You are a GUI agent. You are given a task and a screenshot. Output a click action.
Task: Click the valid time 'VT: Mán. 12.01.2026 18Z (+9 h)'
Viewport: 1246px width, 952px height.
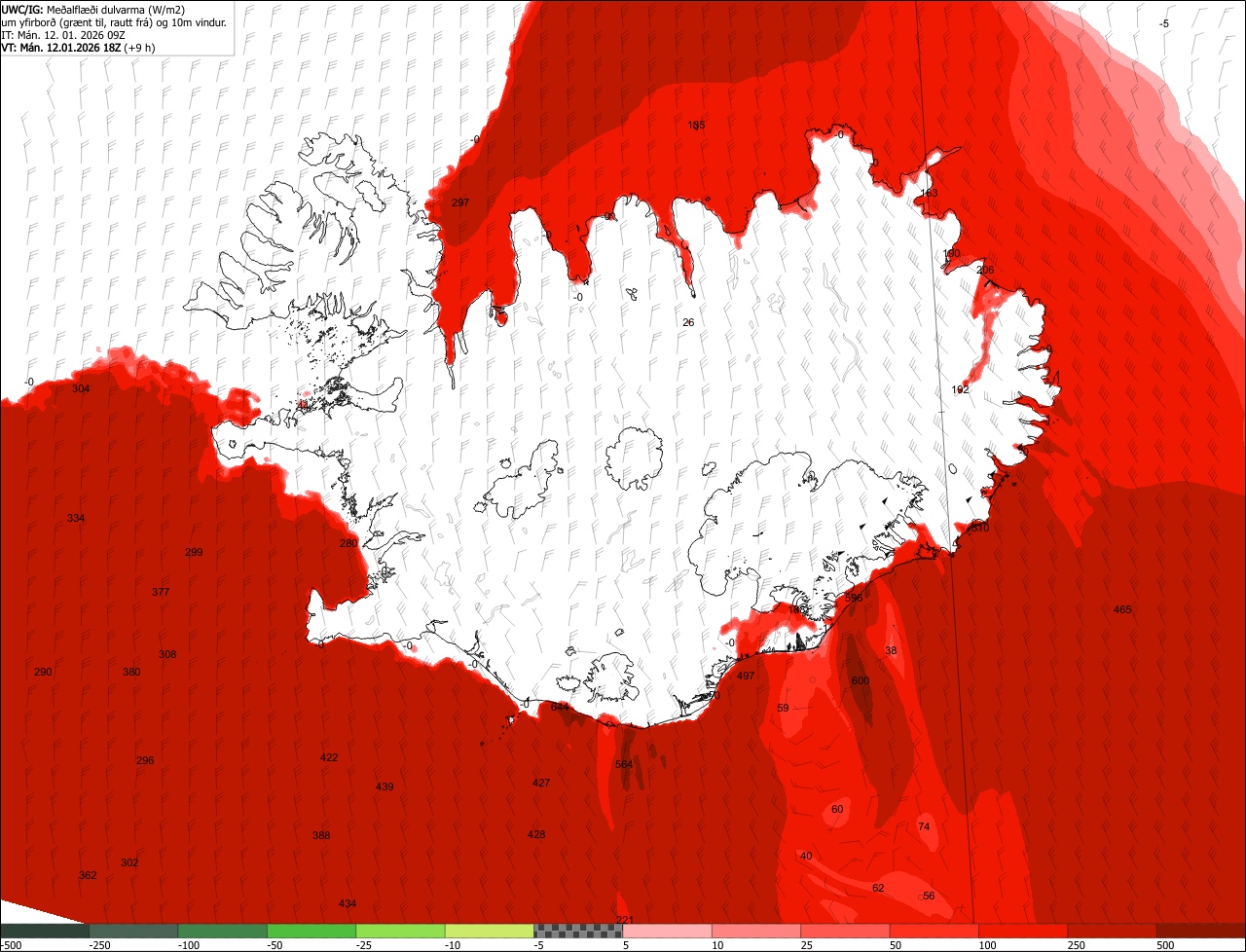pyautogui.click(x=79, y=47)
